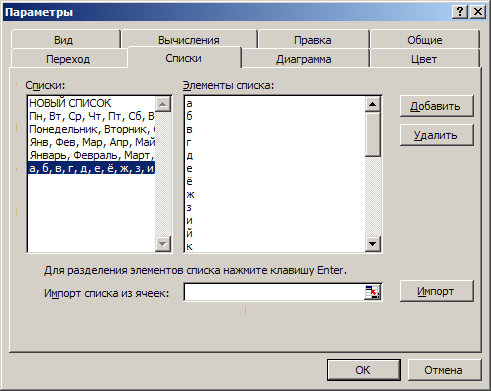Click element 'а' in Элементы списка

(189, 103)
